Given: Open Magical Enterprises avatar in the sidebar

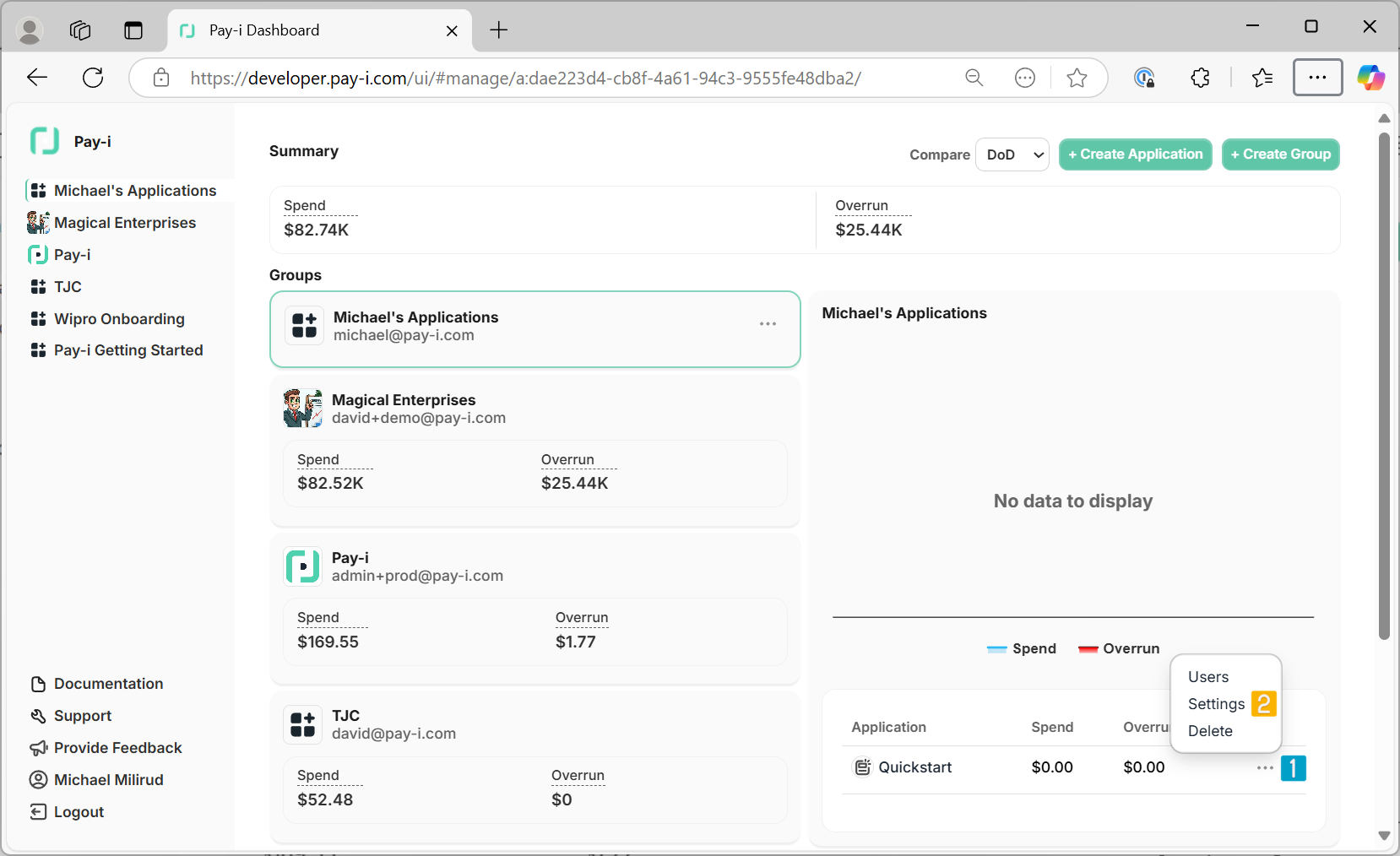Looking at the screenshot, I should pyautogui.click(x=38, y=223).
